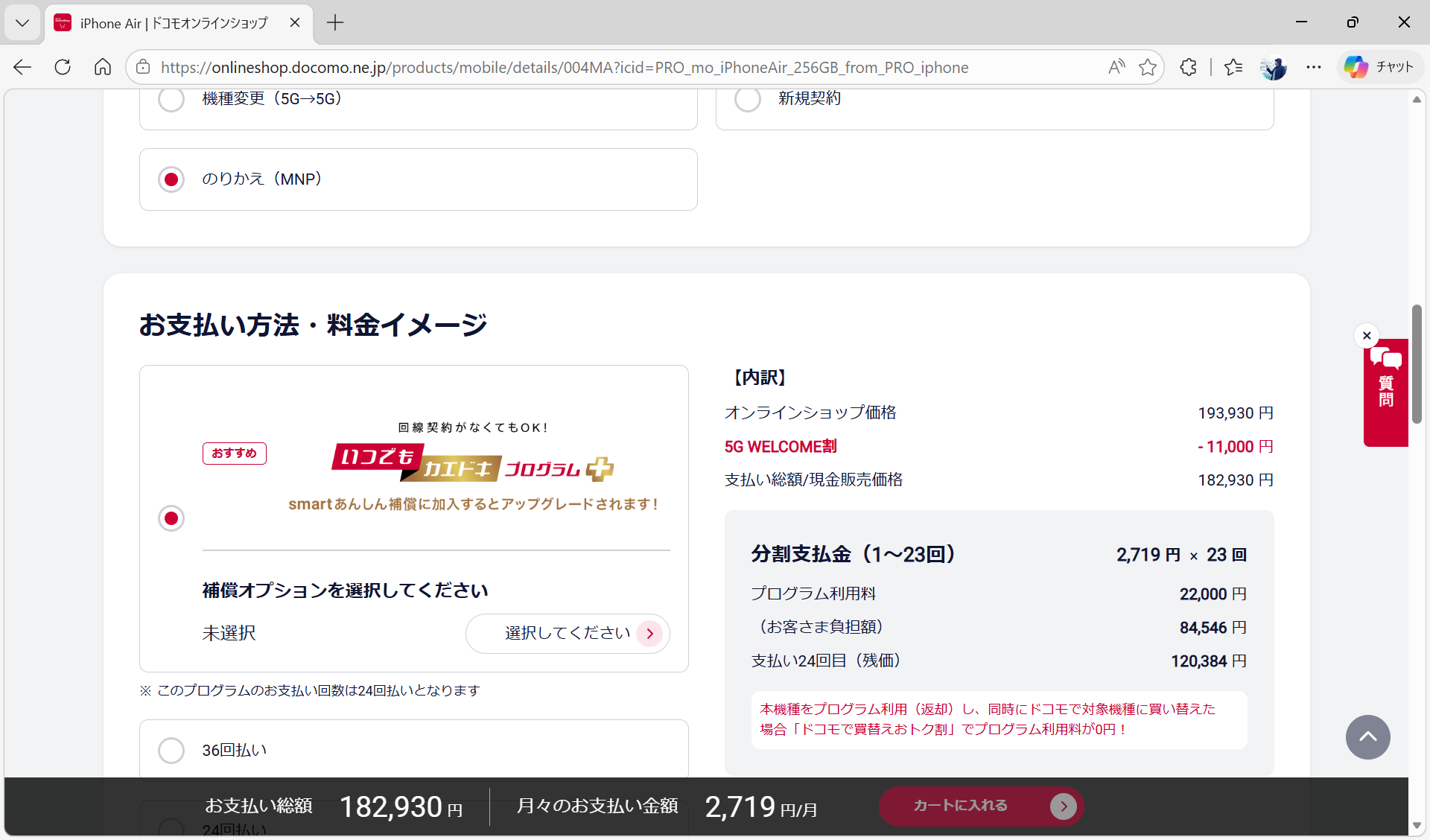The width and height of the screenshot is (1430, 840).
Task: Choose 機種変更（5G→5G）contract type
Action: [171, 98]
